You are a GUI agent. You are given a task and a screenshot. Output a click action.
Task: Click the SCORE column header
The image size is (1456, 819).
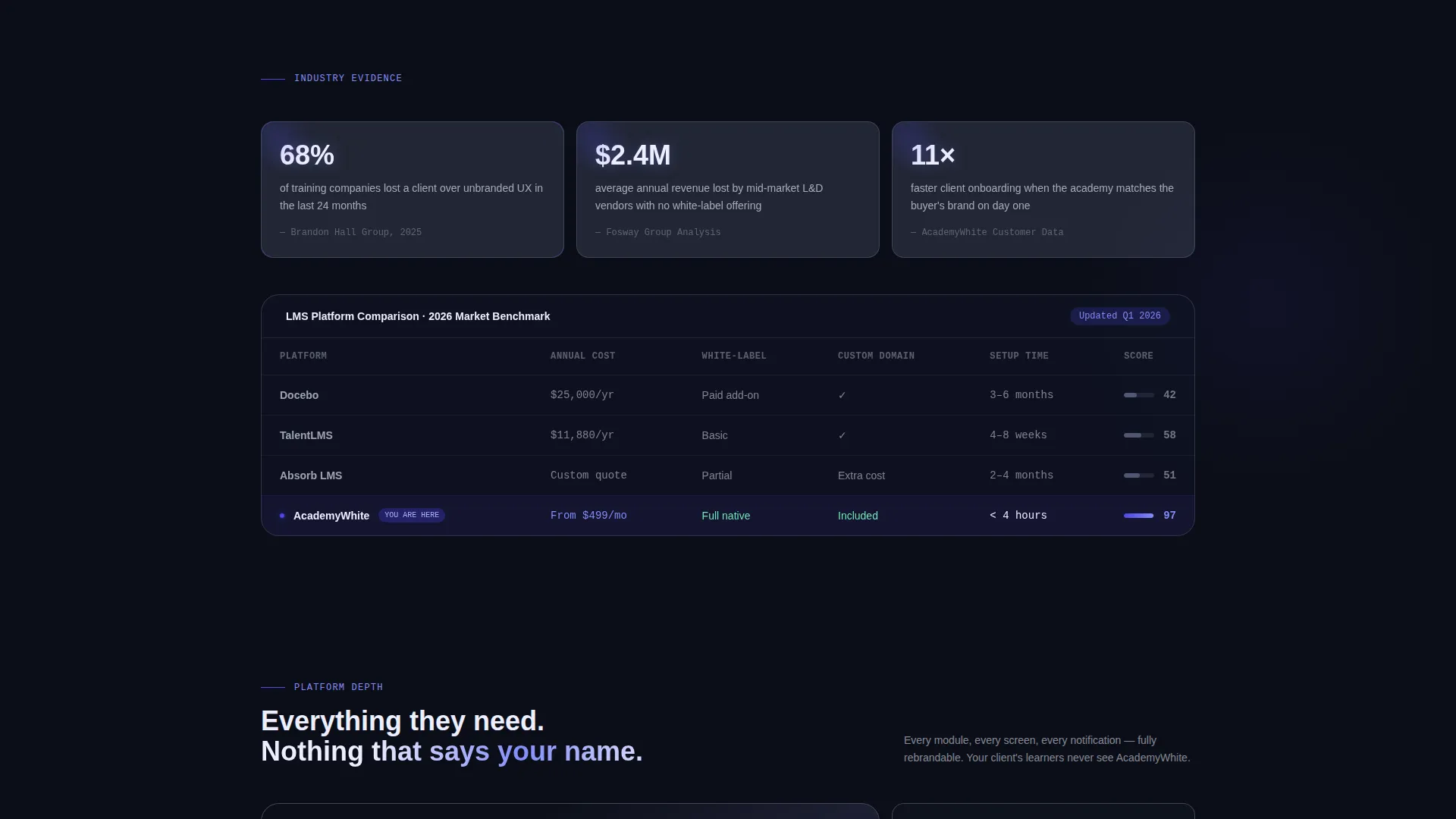point(1138,356)
